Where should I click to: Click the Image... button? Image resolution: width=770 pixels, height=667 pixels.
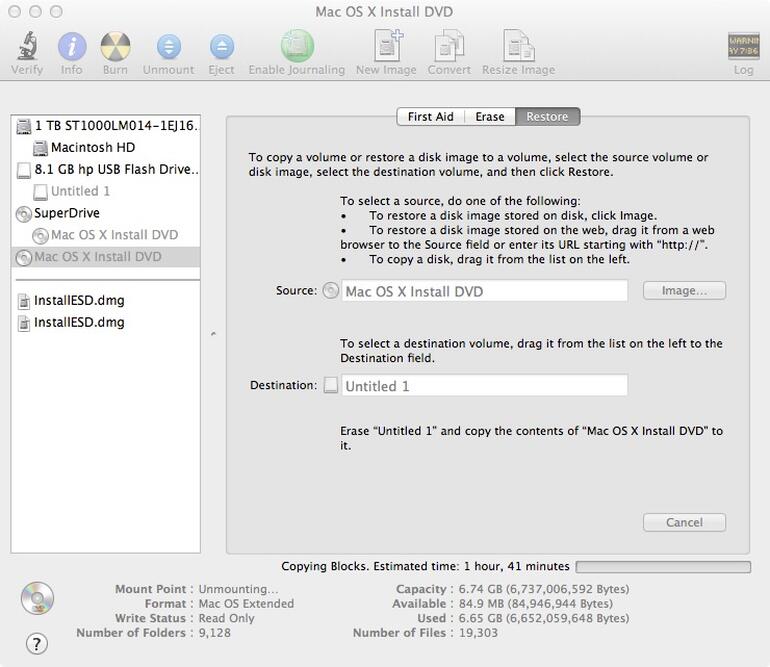[684, 291]
